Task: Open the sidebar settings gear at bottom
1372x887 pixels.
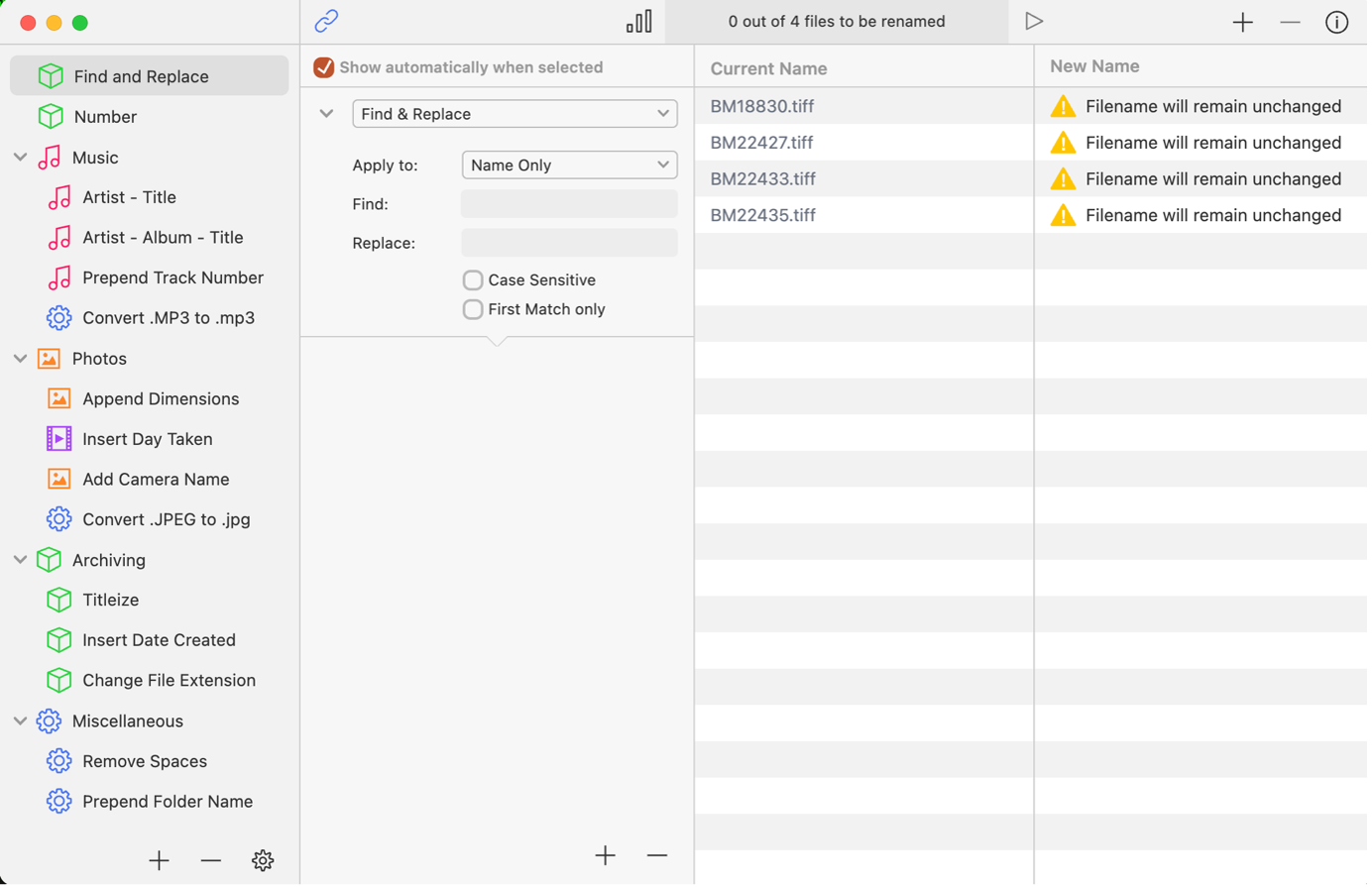Action: click(x=263, y=860)
